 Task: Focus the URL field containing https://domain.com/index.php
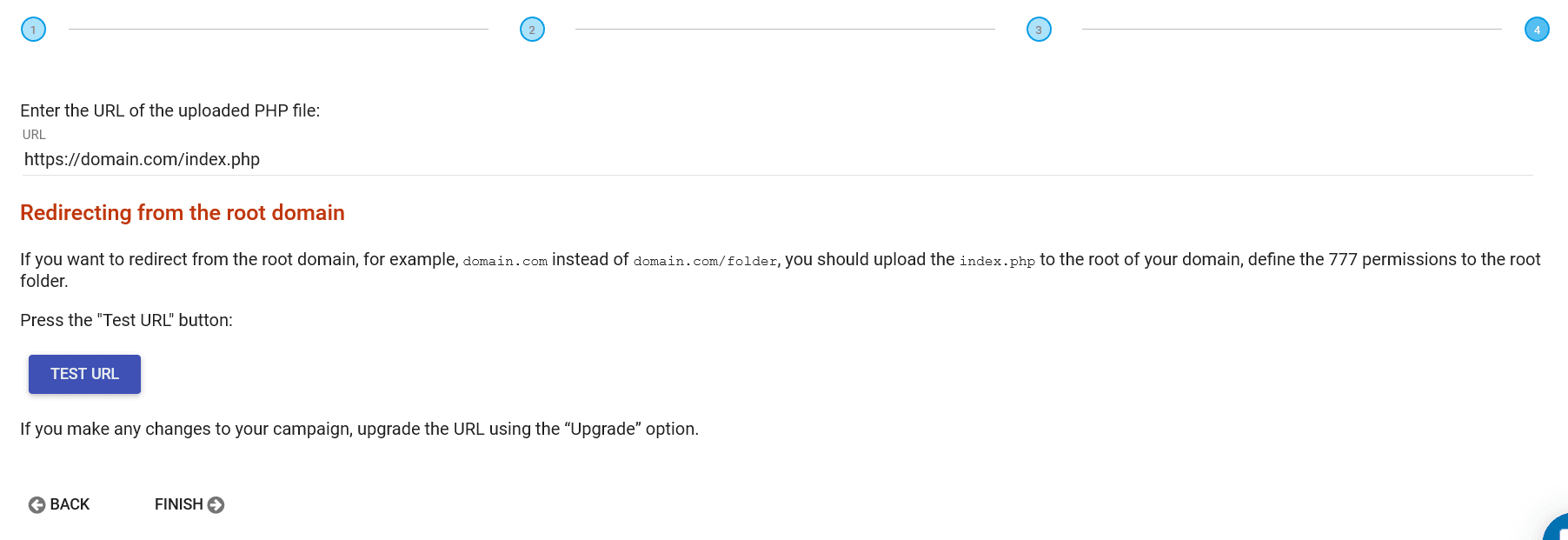777,159
